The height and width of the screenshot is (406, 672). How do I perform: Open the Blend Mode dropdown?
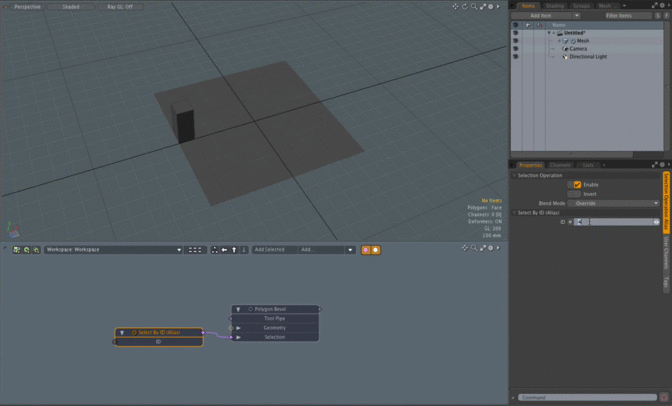coord(614,203)
